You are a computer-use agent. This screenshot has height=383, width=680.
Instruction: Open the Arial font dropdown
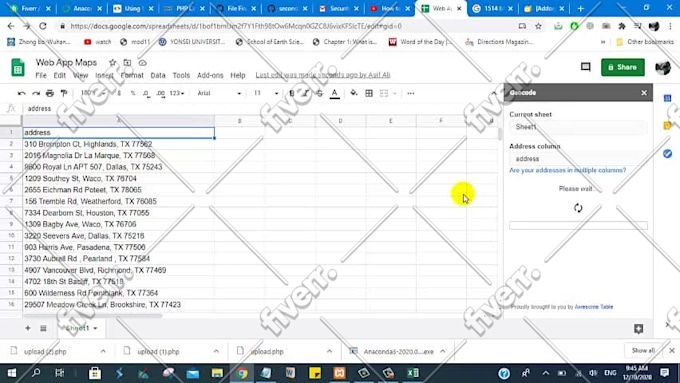[219, 93]
